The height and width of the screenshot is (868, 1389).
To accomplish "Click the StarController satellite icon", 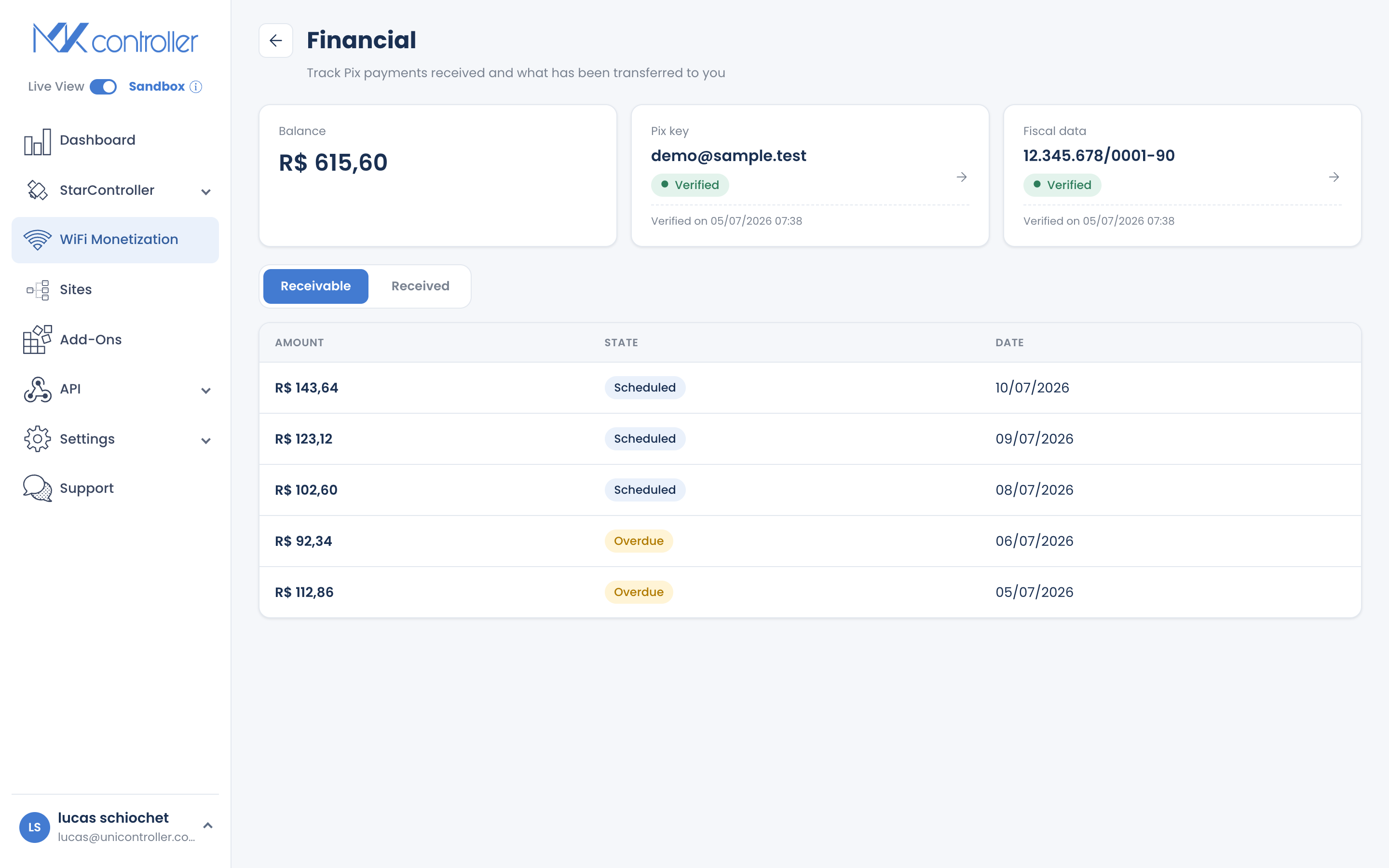I will 37,190.
